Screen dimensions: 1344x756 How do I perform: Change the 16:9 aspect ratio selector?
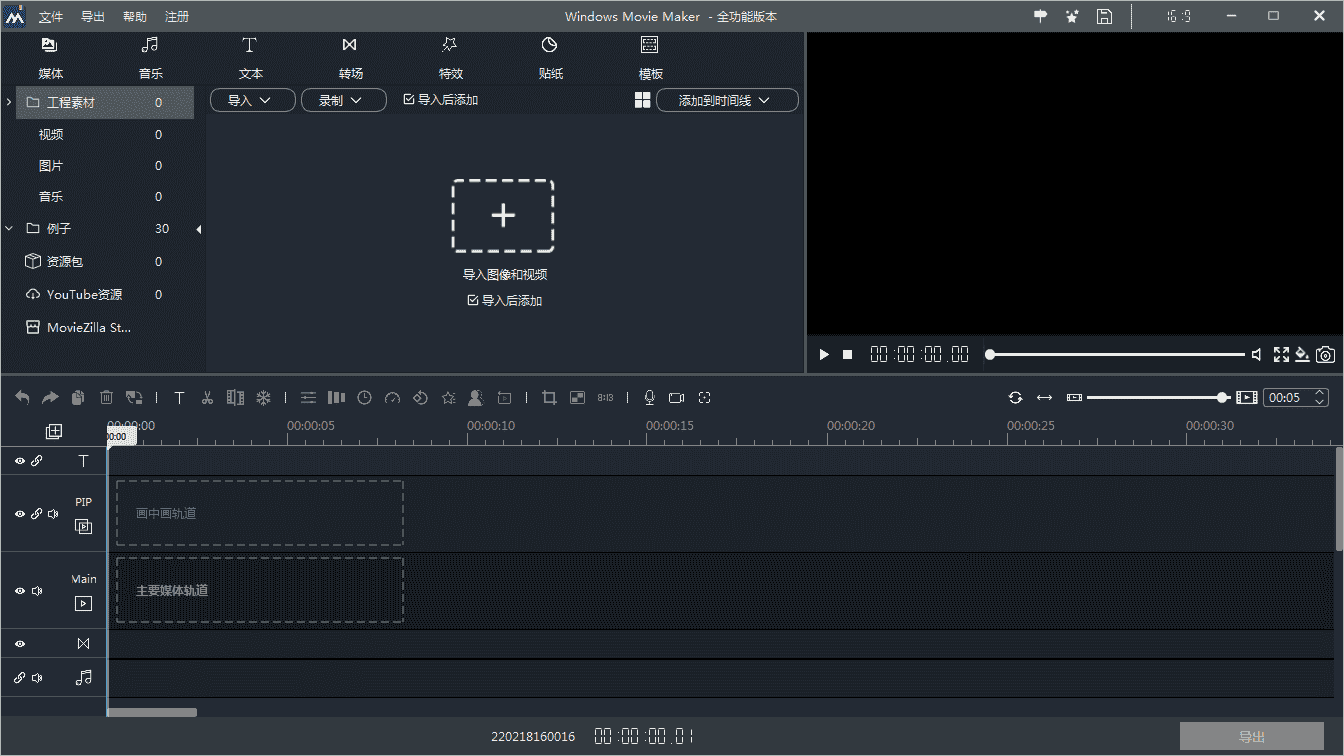click(1178, 16)
